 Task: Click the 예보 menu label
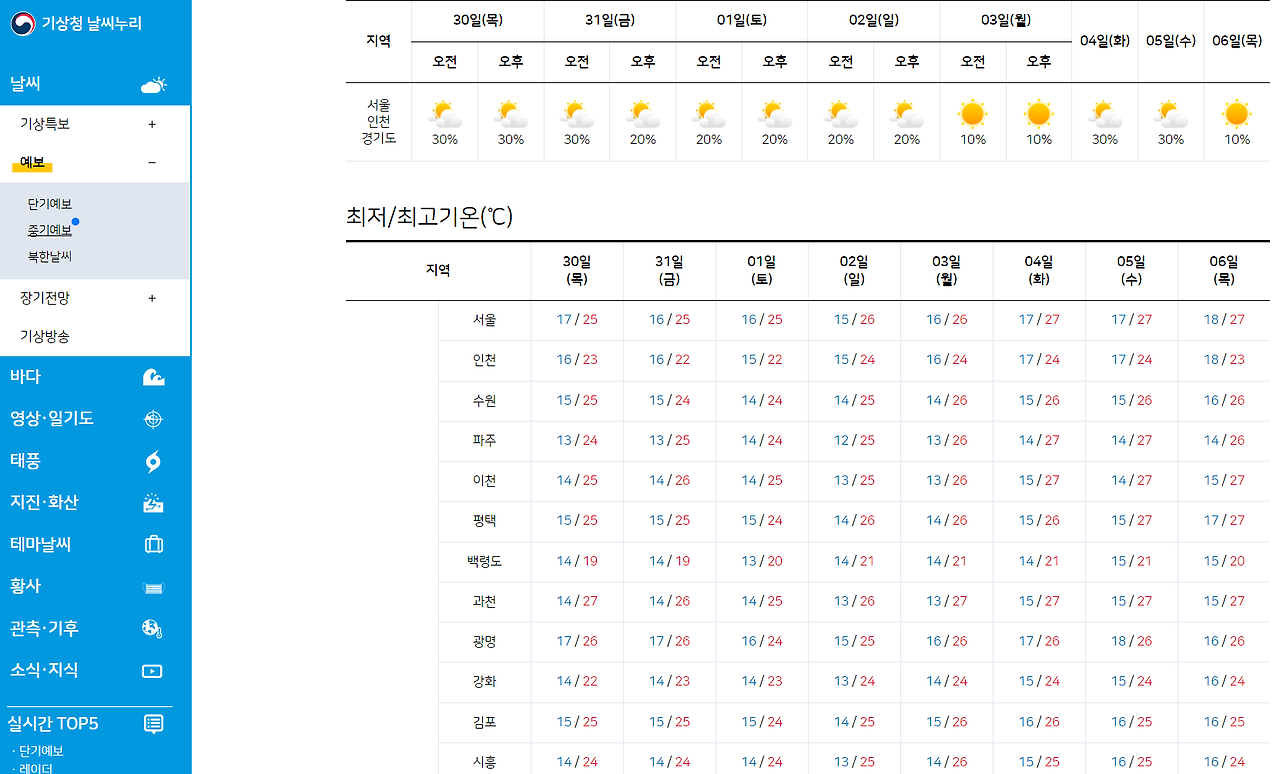tap(33, 163)
